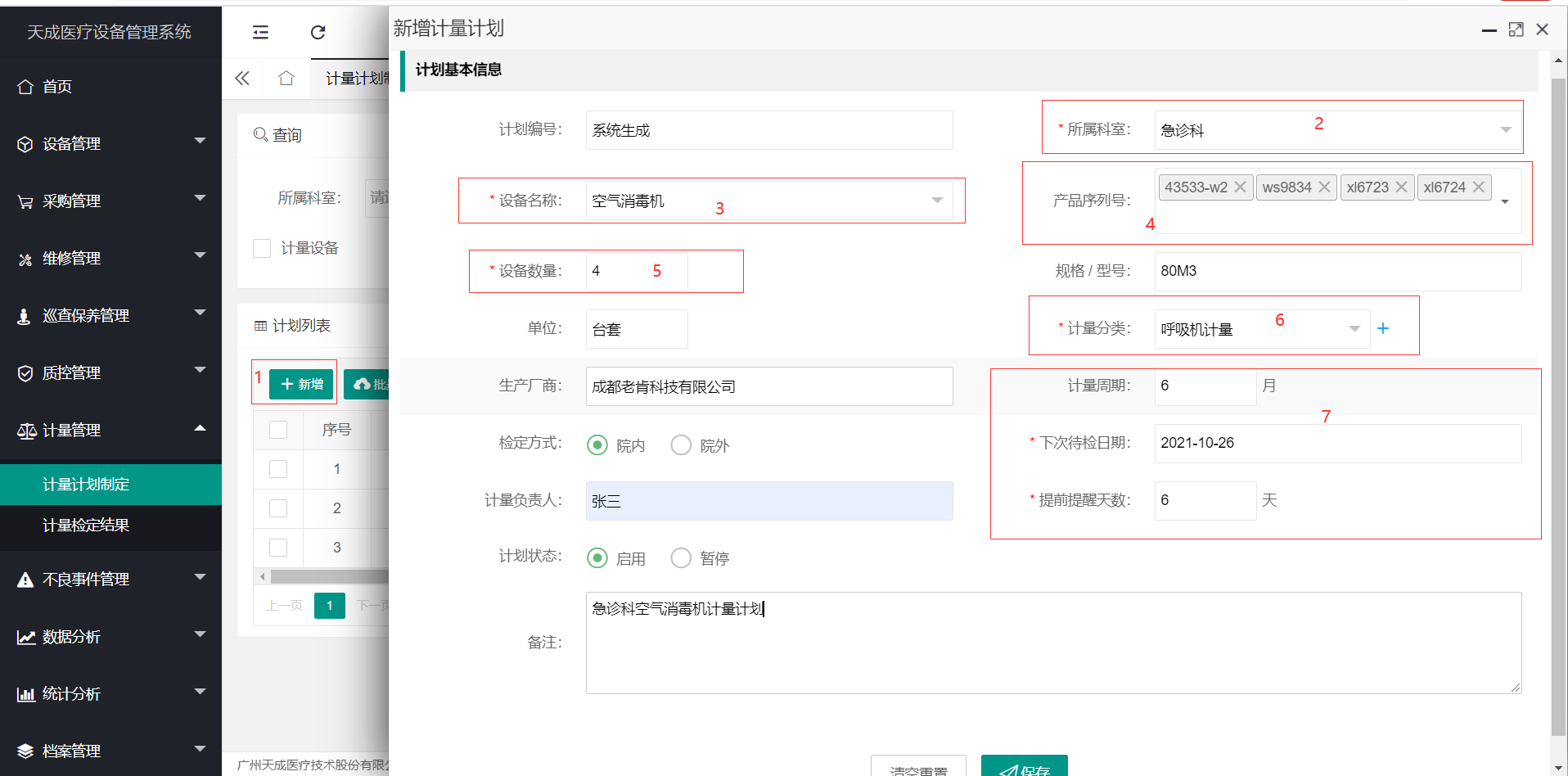Go to 首页 in the sidebar
Image resolution: width=1568 pixels, height=776 pixels.
point(110,87)
